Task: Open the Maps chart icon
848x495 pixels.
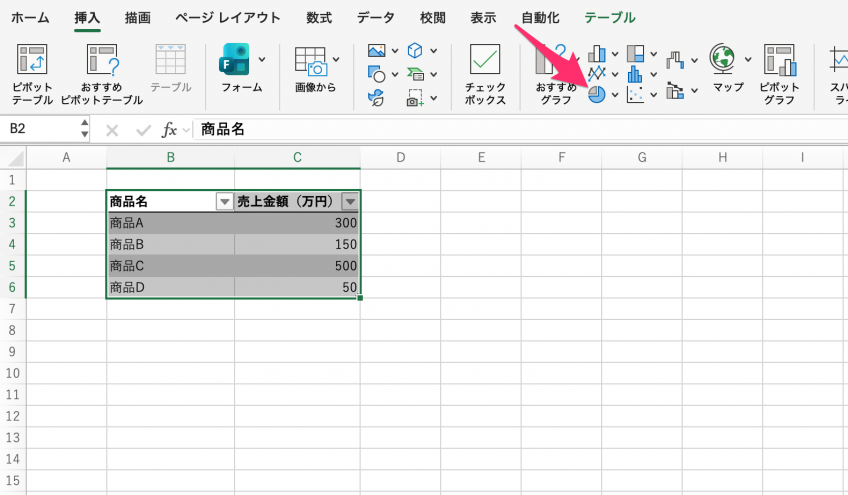Action: coord(722,60)
